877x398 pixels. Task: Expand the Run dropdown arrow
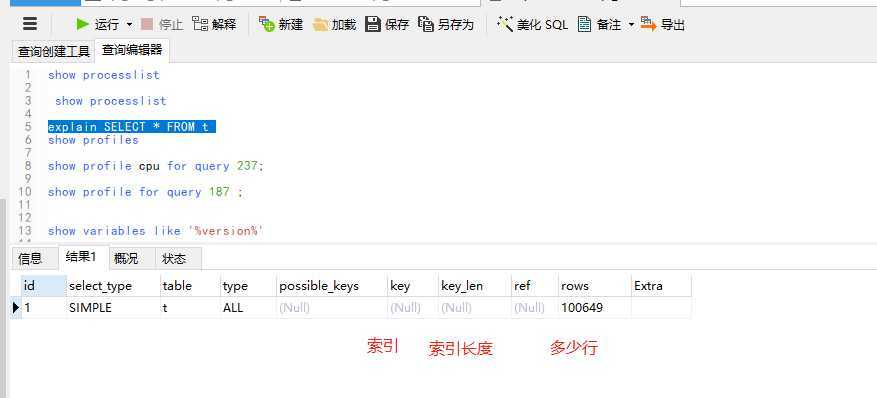click(129, 25)
